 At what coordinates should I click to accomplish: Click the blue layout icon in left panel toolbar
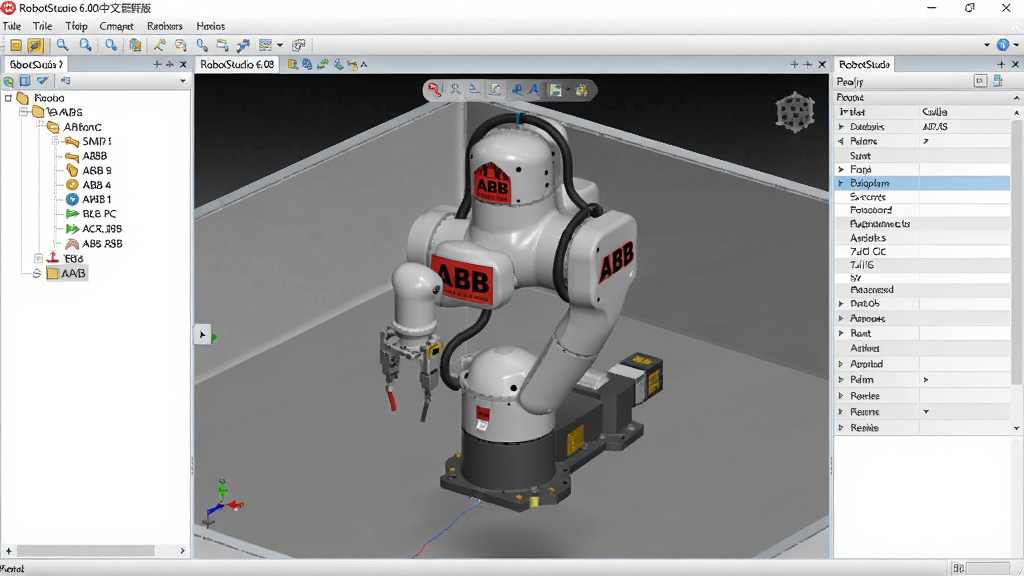coord(25,81)
